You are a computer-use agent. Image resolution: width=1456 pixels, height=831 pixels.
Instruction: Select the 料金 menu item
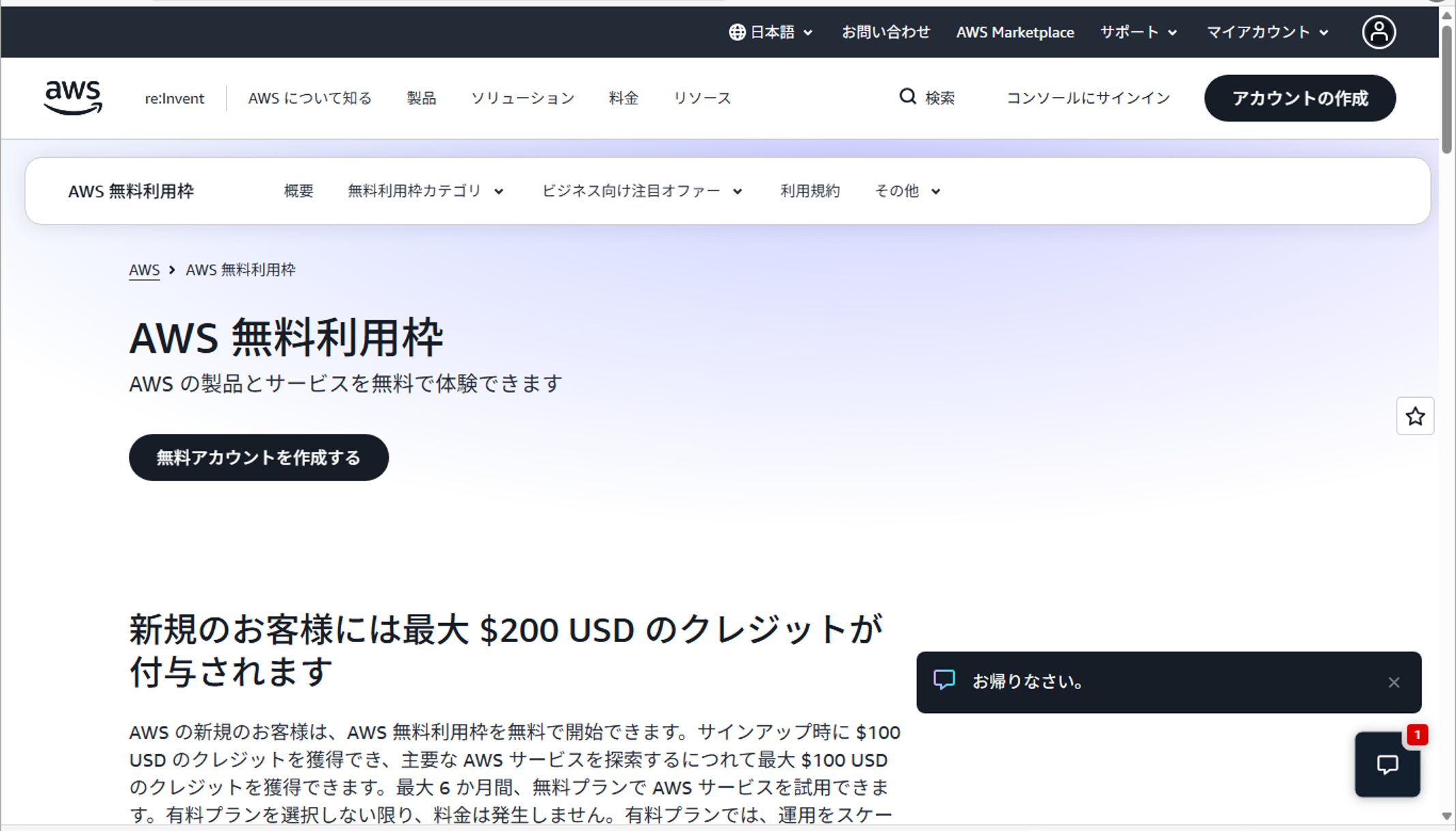coord(624,98)
